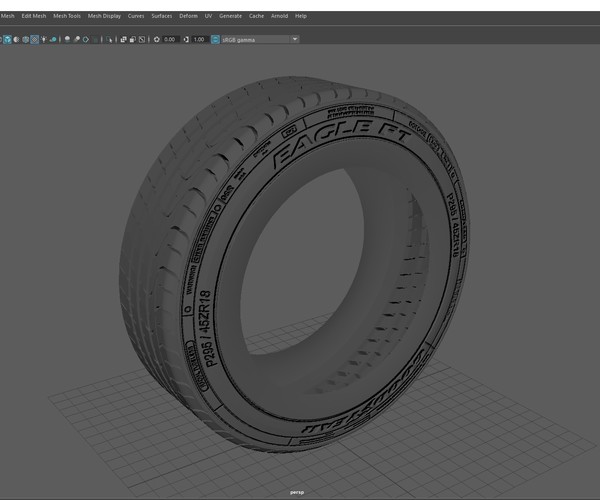Open the Cache menu

256,16
